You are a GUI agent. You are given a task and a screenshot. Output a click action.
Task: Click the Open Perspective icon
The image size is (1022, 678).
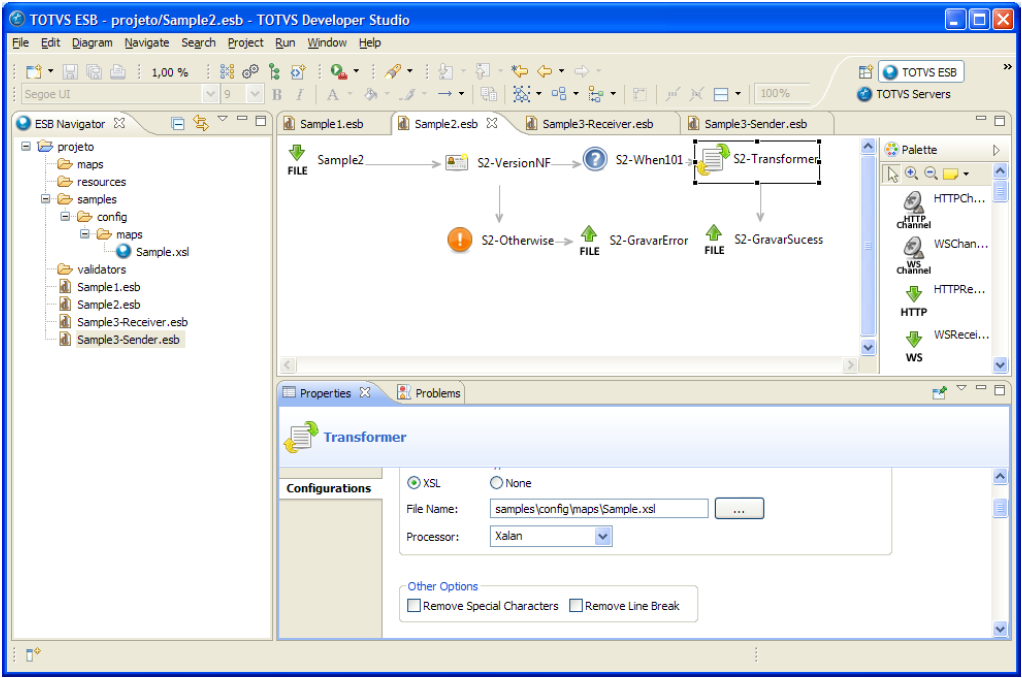click(x=866, y=72)
